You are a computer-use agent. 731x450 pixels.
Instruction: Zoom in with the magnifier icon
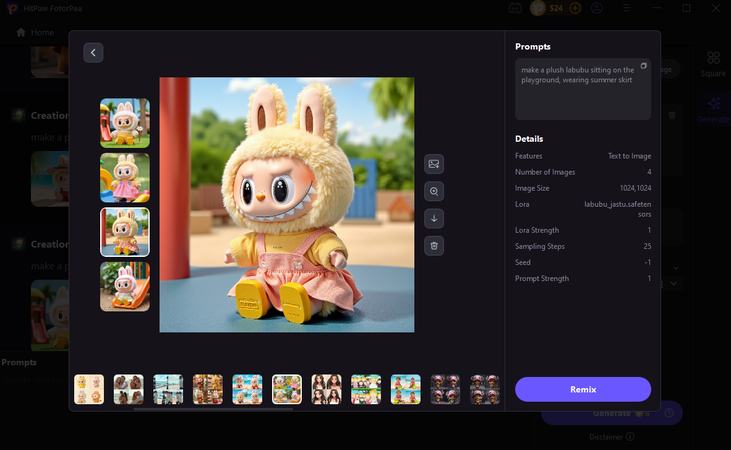click(x=434, y=191)
